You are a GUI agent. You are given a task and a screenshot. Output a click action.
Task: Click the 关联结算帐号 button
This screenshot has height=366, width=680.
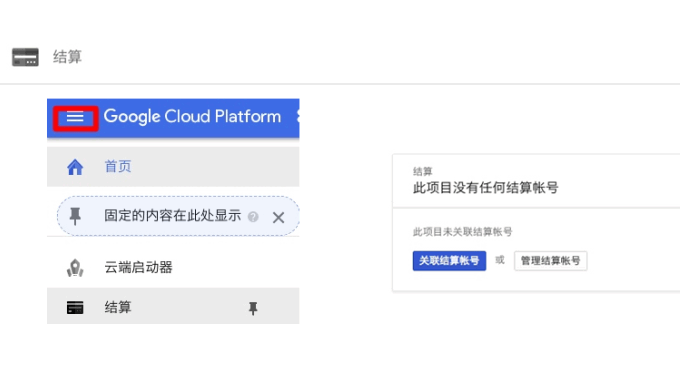[x=449, y=261]
